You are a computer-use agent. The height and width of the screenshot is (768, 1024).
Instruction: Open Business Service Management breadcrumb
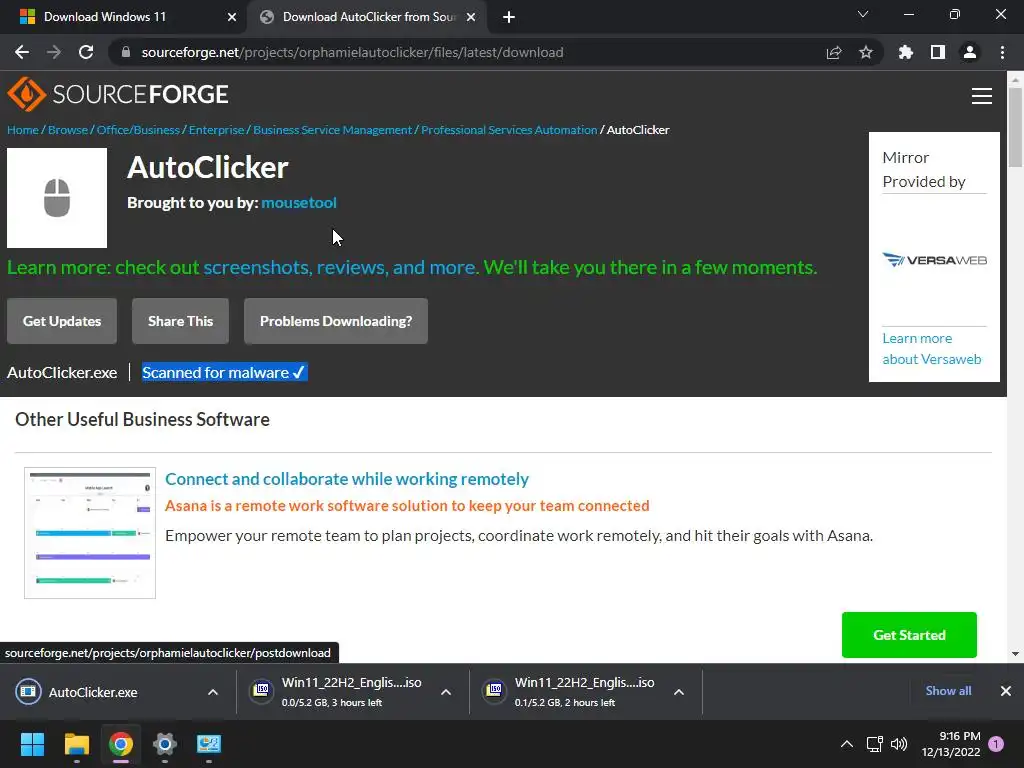[332, 130]
